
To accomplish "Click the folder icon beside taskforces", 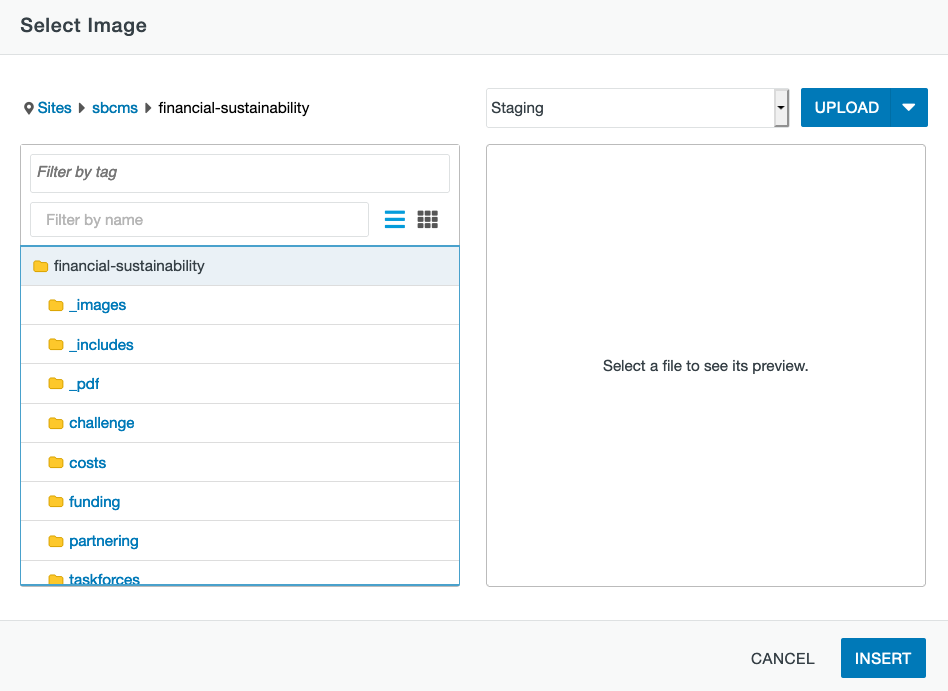I will [56, 578].
